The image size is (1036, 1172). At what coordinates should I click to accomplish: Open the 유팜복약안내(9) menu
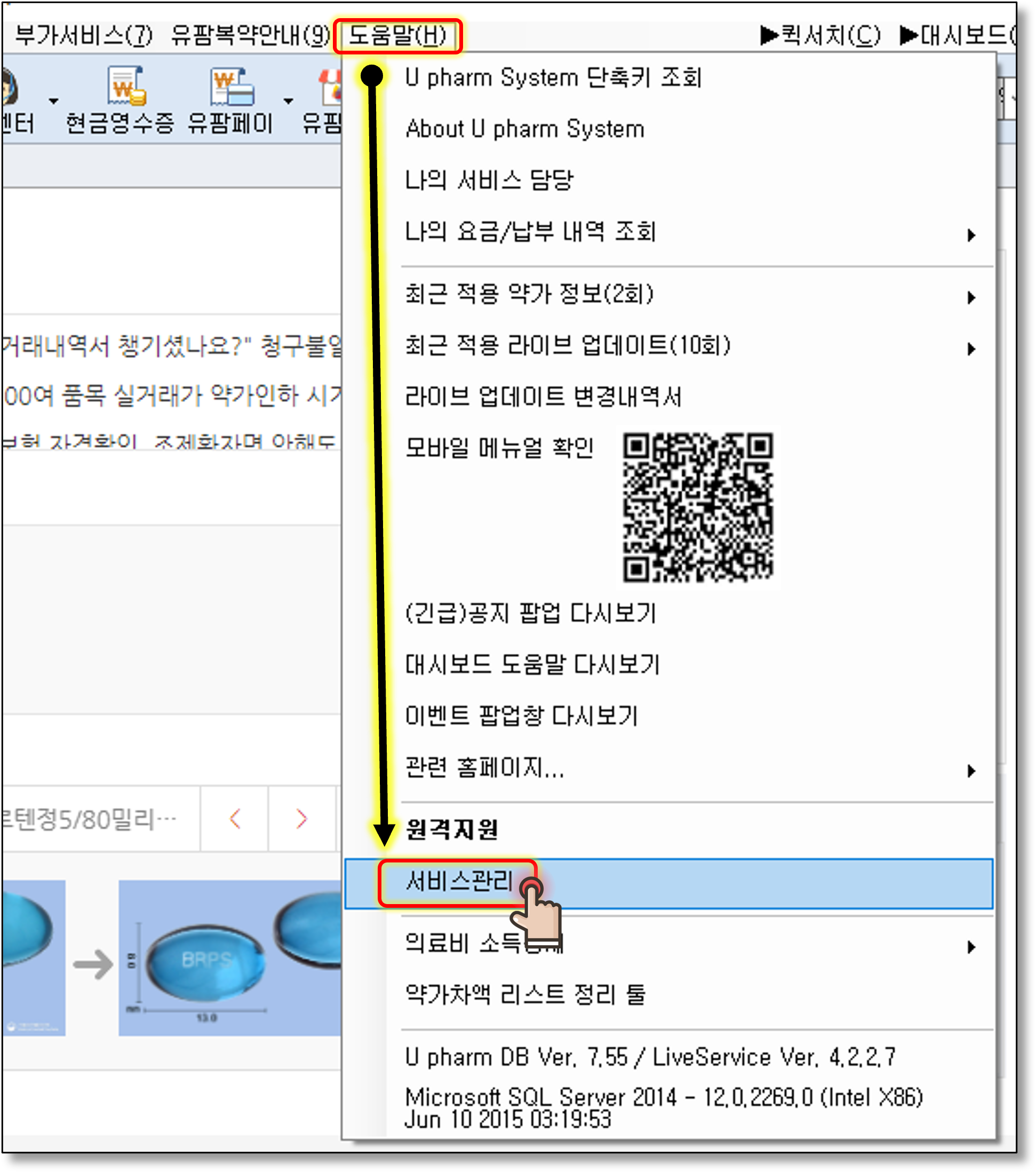[x=250, y=36]
